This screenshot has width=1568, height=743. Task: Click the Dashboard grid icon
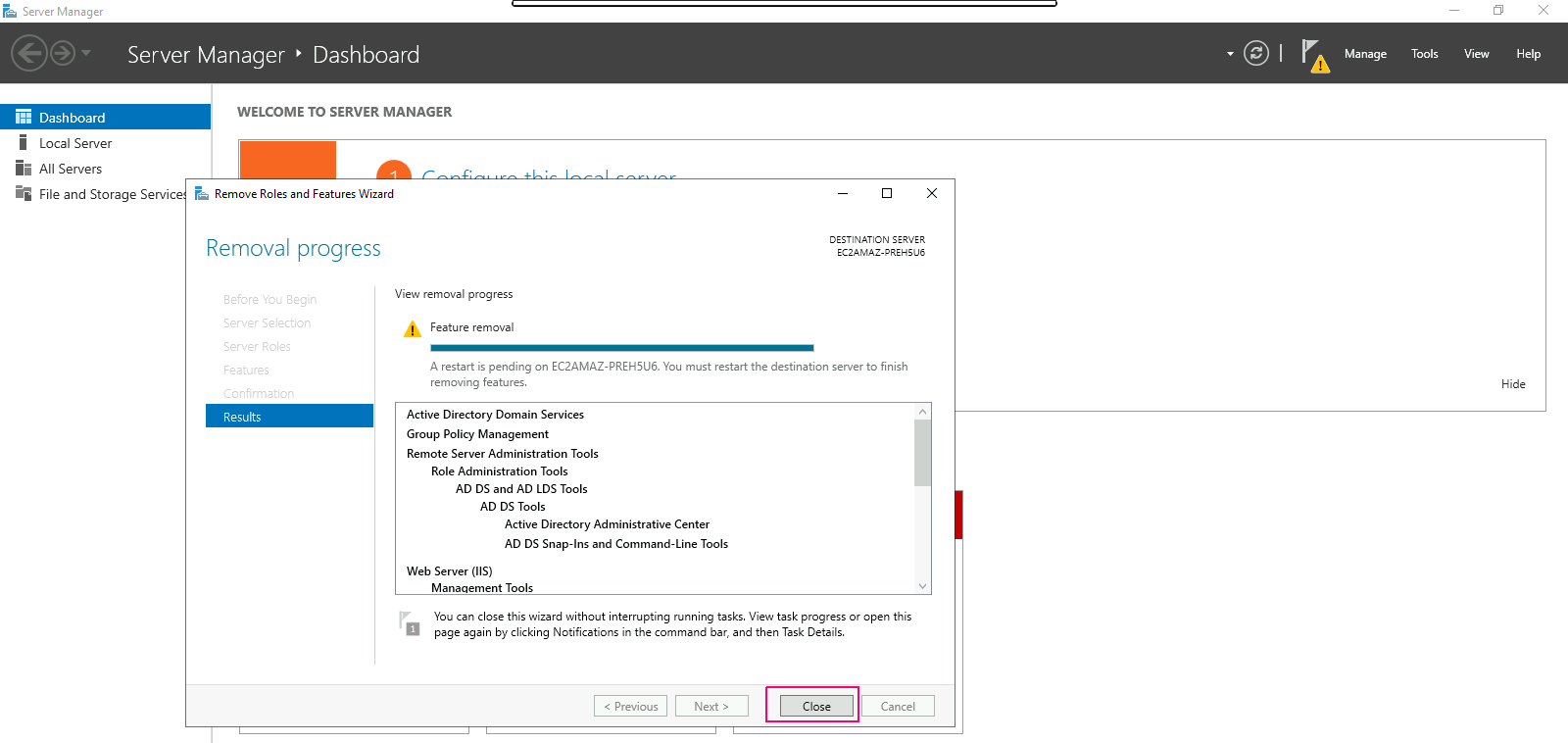point(24,117)
